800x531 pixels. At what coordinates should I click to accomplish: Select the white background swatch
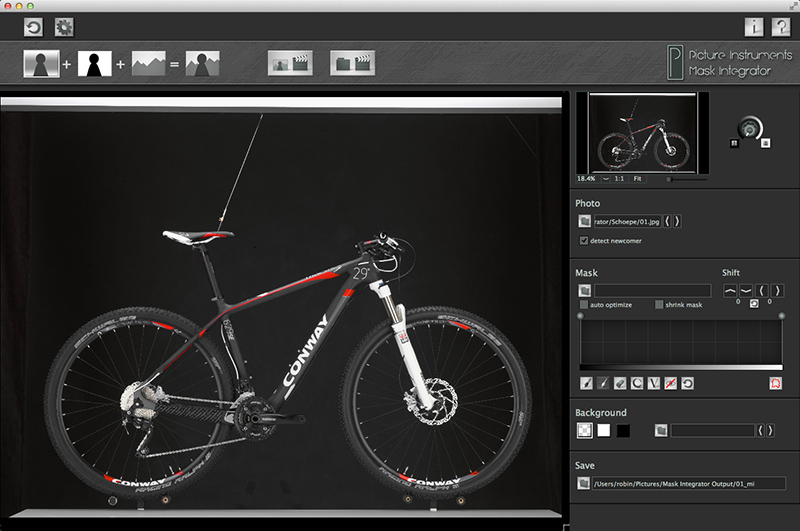point(604,431)
